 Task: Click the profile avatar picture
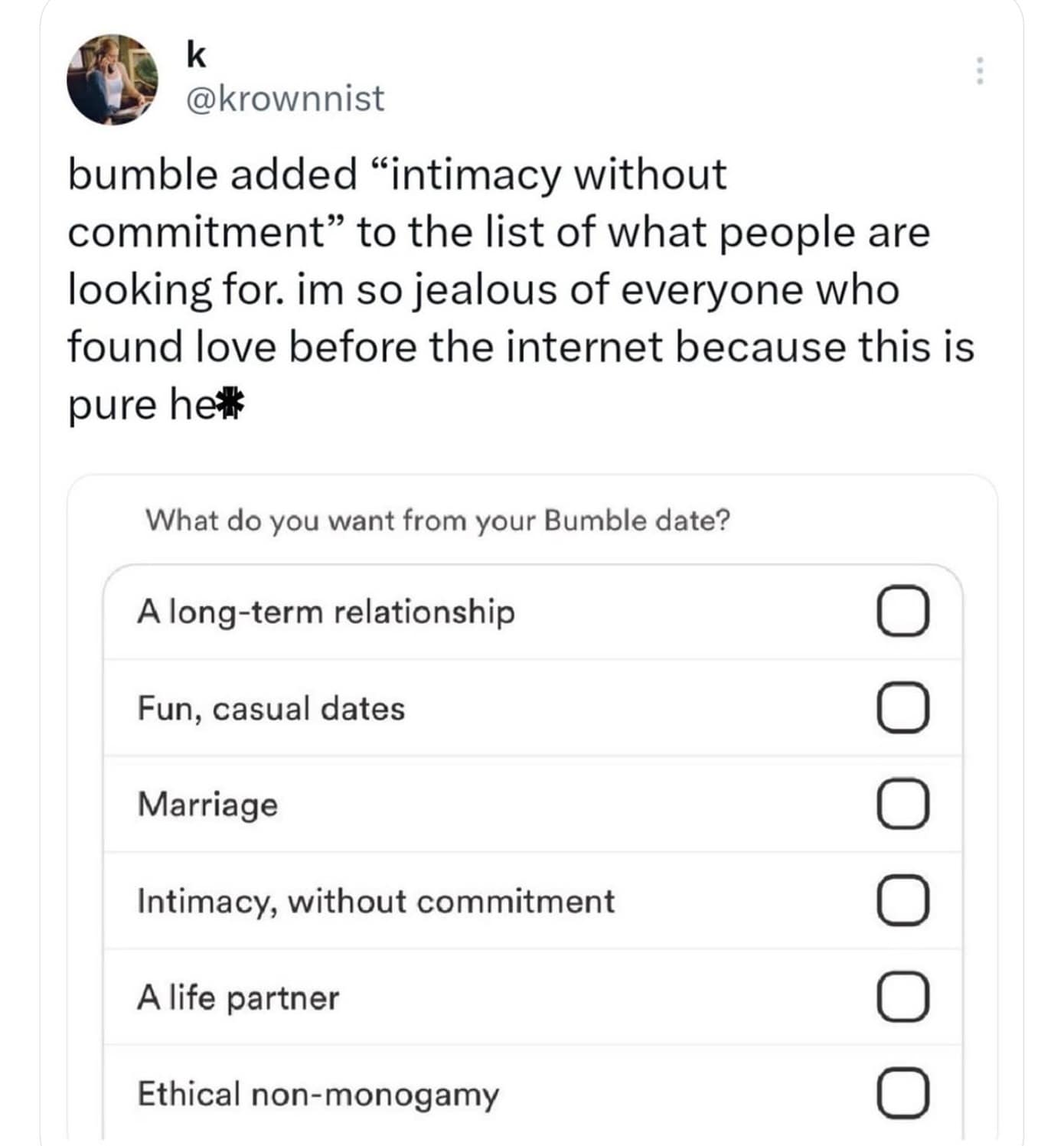click(112, 80)
